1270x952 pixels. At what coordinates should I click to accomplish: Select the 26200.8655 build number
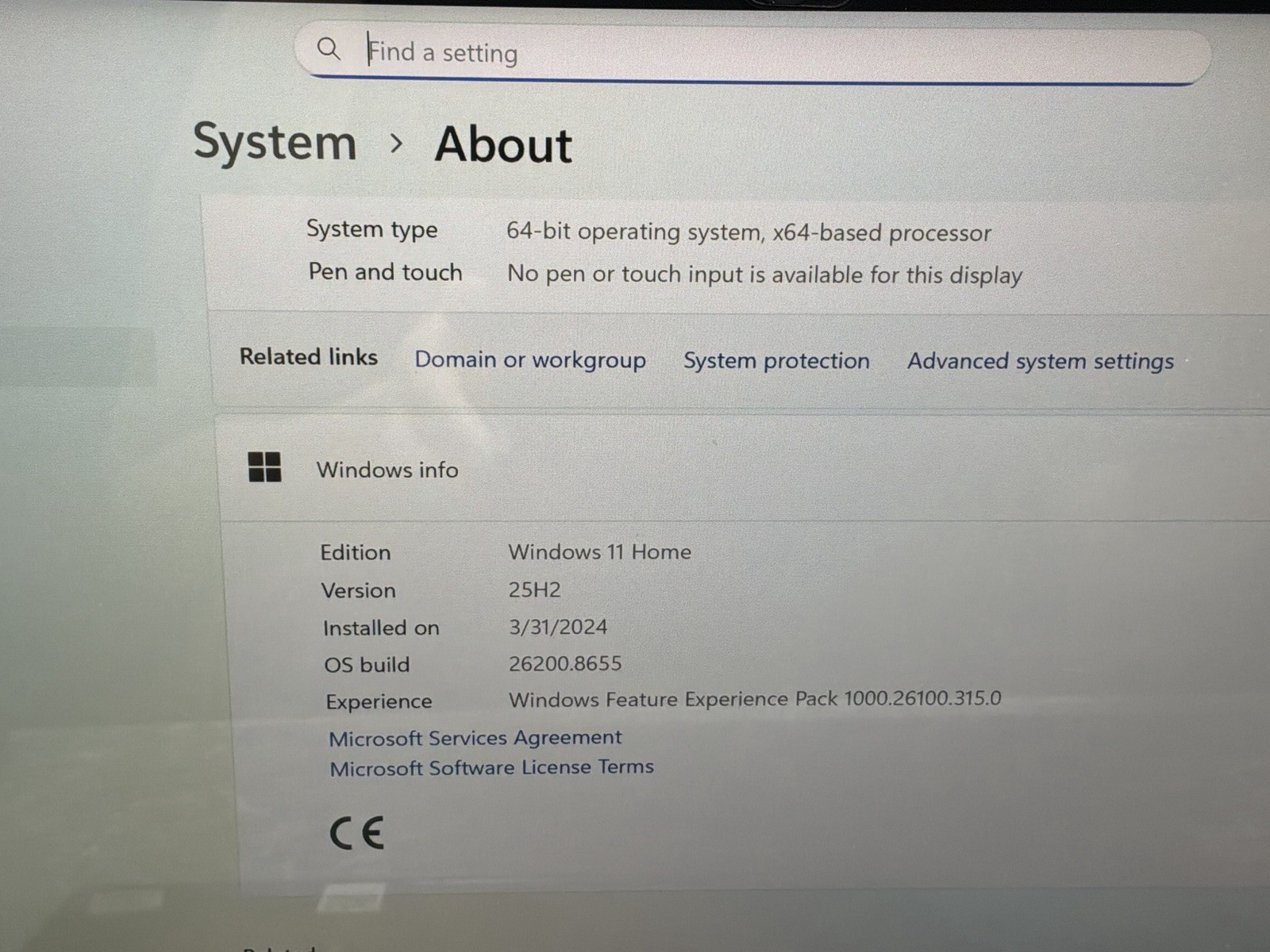[565, 663]
